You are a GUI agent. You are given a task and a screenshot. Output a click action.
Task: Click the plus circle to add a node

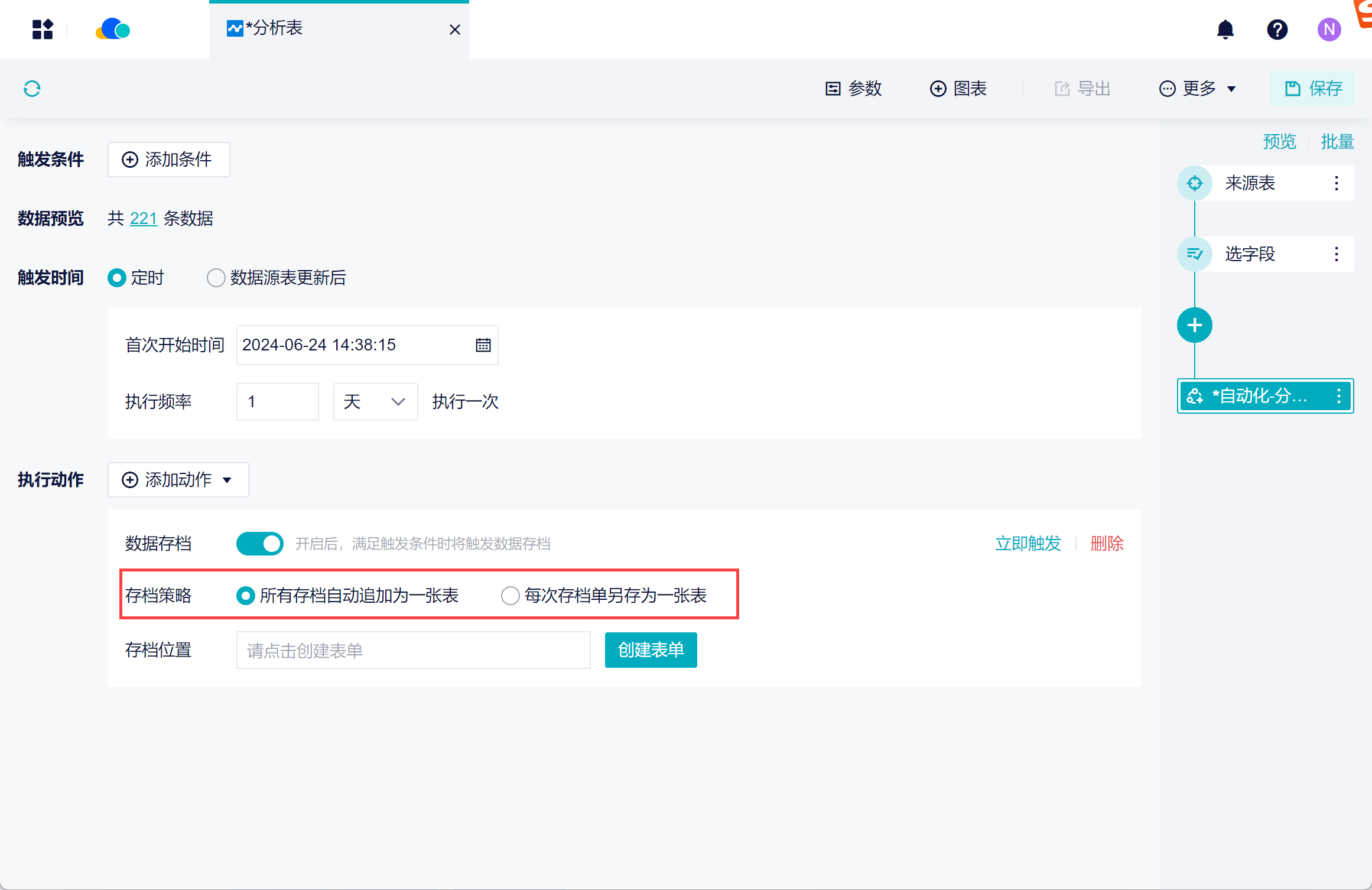[x=1194, y=325]
